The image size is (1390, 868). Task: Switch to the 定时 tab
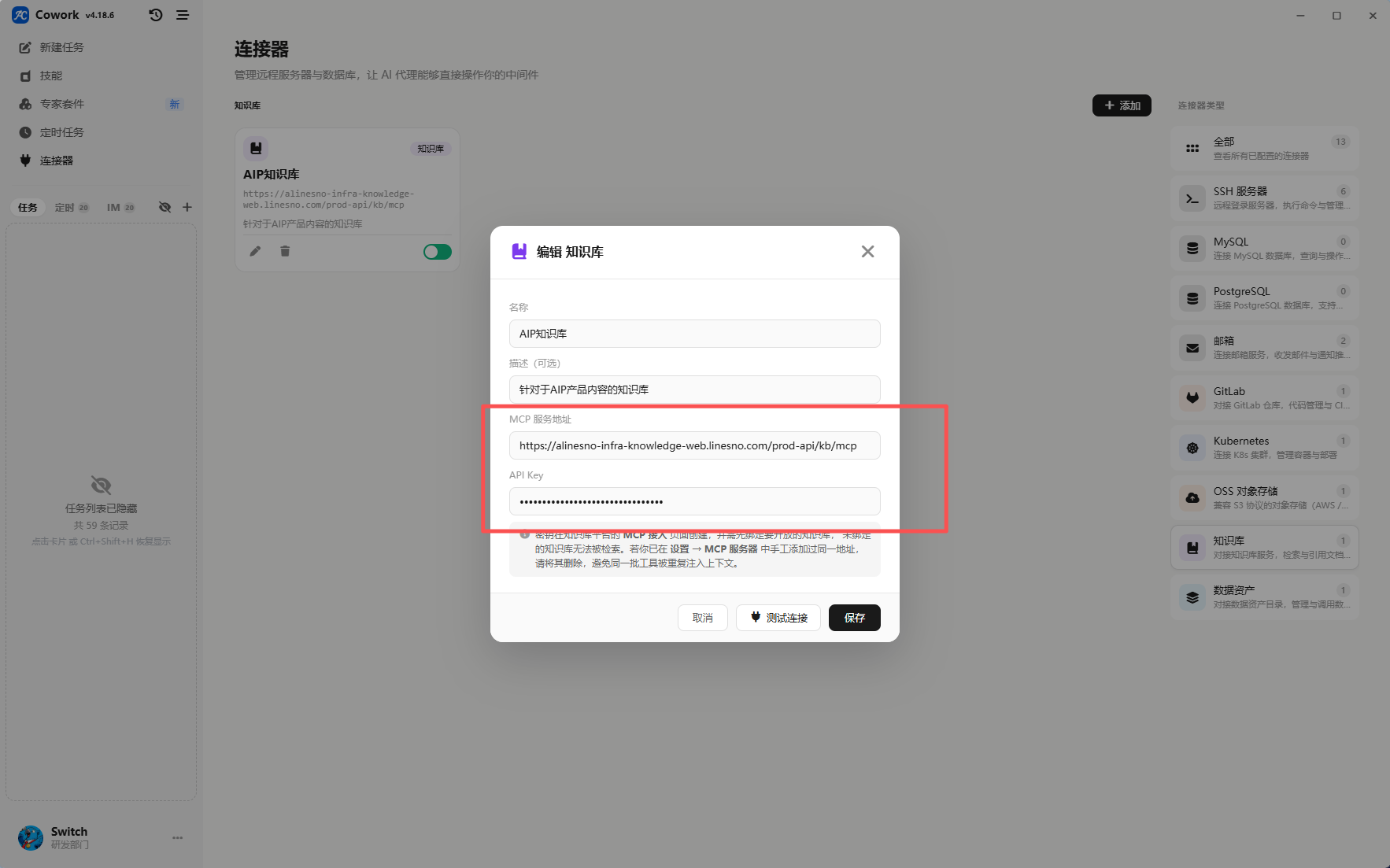click(x=72, y=208)
